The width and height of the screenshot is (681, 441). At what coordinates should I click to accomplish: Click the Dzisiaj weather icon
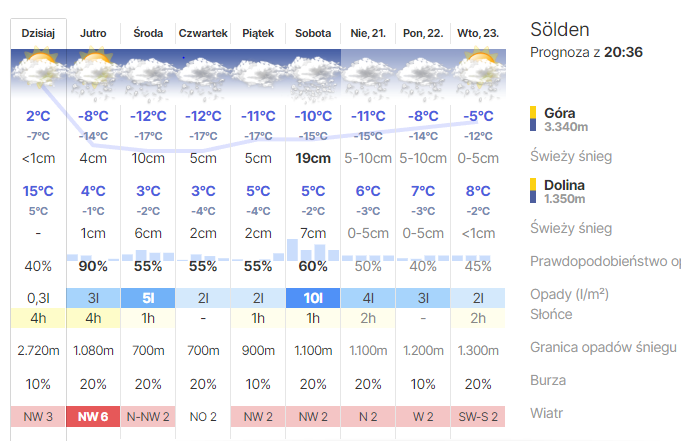tap(39, 72)
